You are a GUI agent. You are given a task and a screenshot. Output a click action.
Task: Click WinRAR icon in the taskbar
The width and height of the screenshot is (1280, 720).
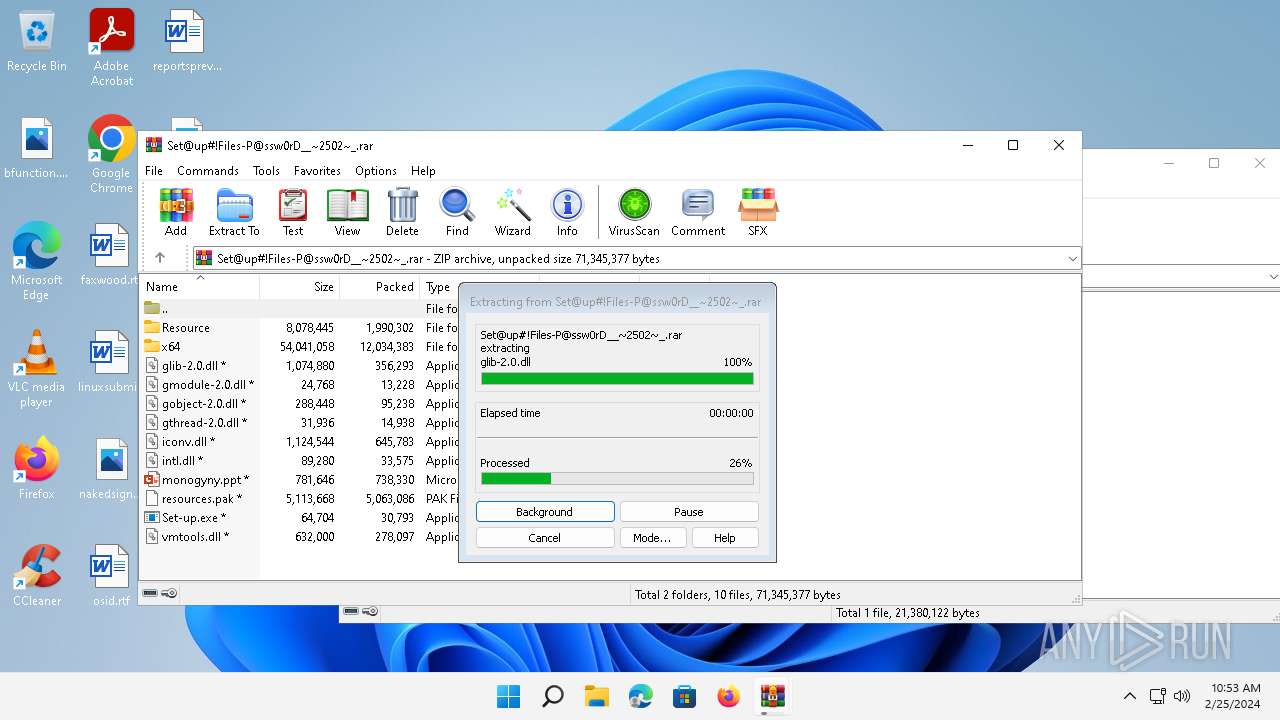click(x=772, y=696)
